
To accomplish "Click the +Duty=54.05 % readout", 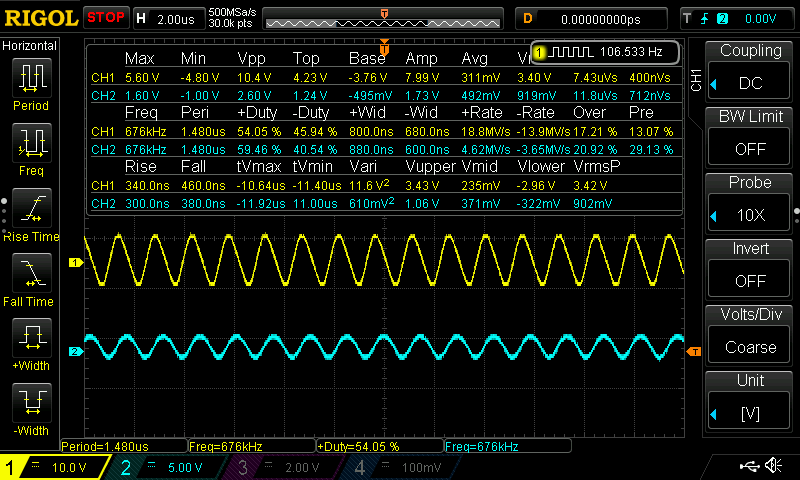I will (380, 446).
